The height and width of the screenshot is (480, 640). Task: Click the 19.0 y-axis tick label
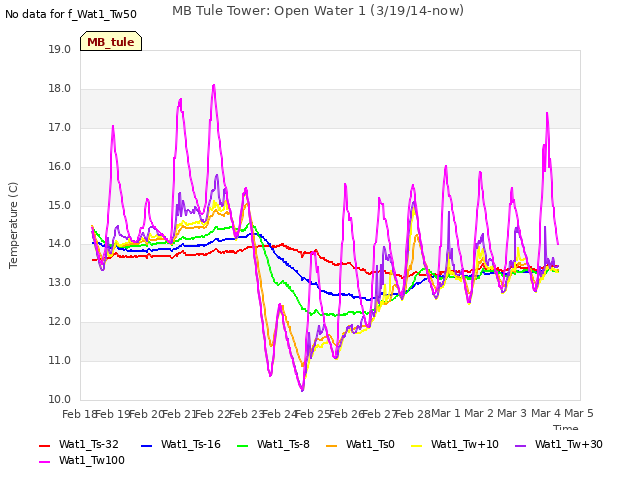(x=60, y=49)
